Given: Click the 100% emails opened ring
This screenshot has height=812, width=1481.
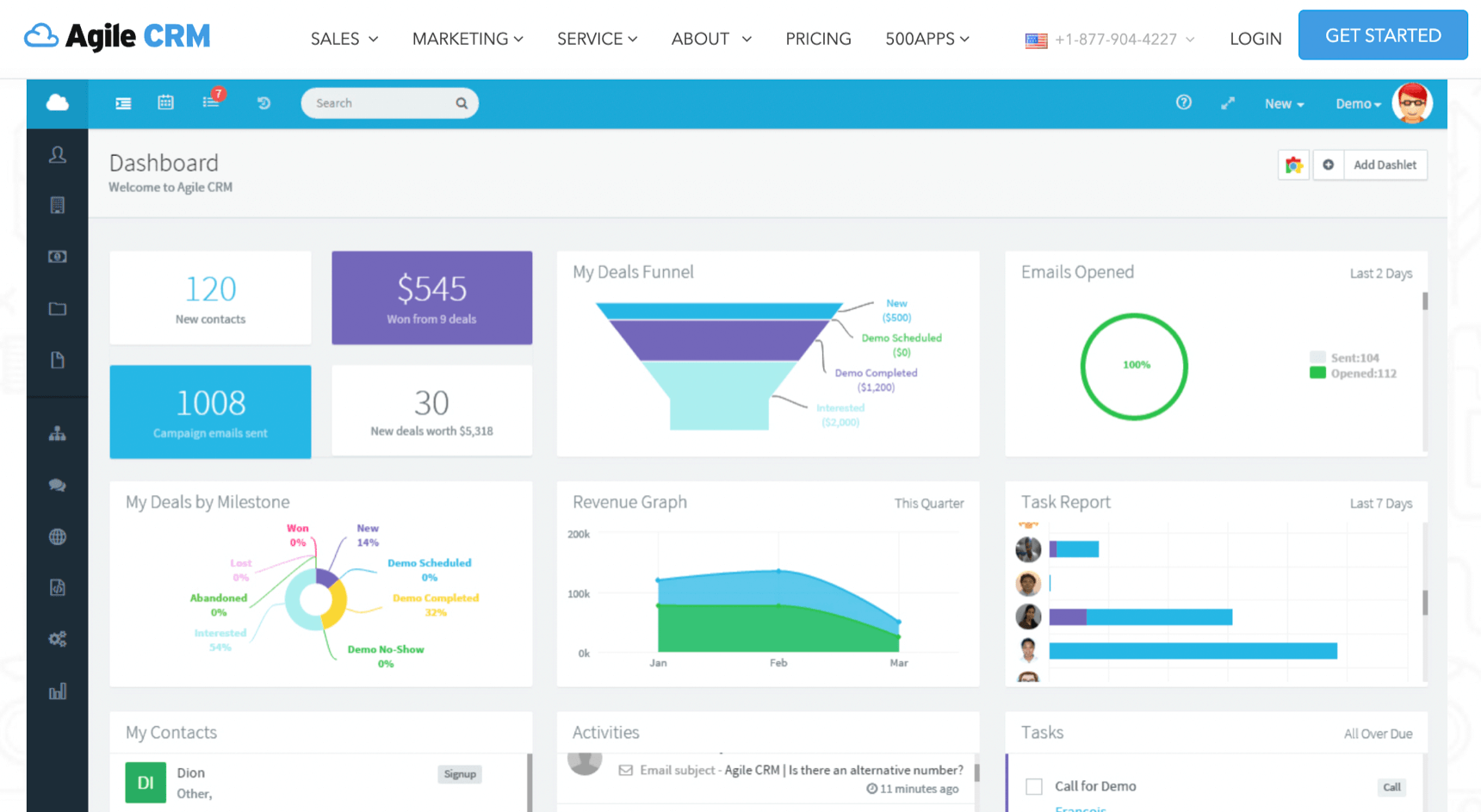Looking at the screenshot, I should pyautogui.click(x=1135, y=366).
